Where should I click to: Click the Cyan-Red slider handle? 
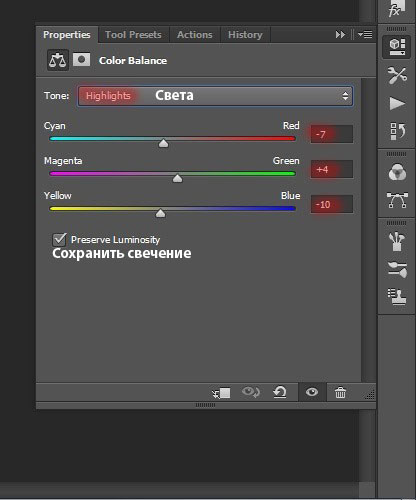[x=163, y=143]
